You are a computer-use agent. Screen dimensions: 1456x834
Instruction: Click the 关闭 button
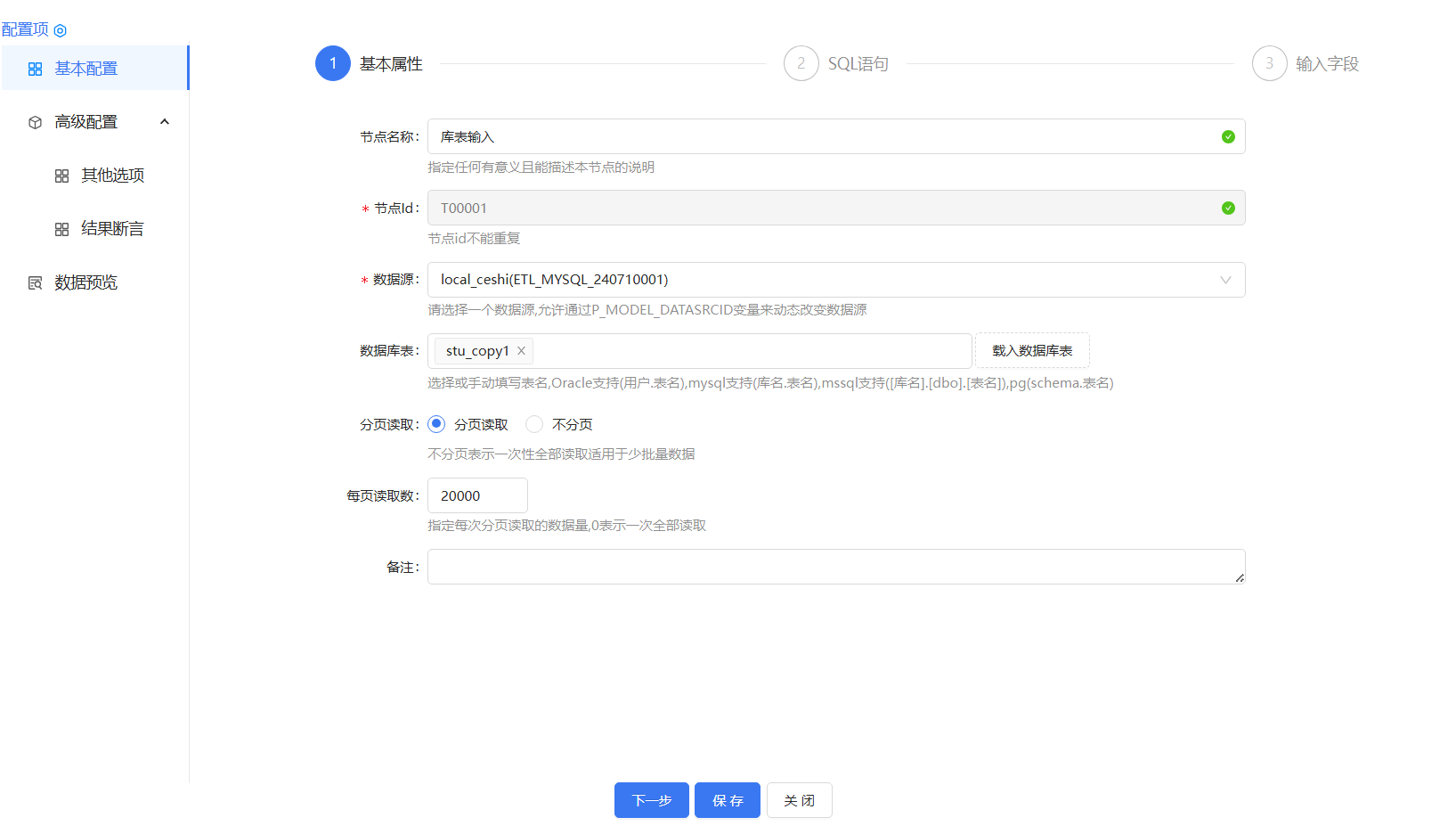[x=800, y=800]
